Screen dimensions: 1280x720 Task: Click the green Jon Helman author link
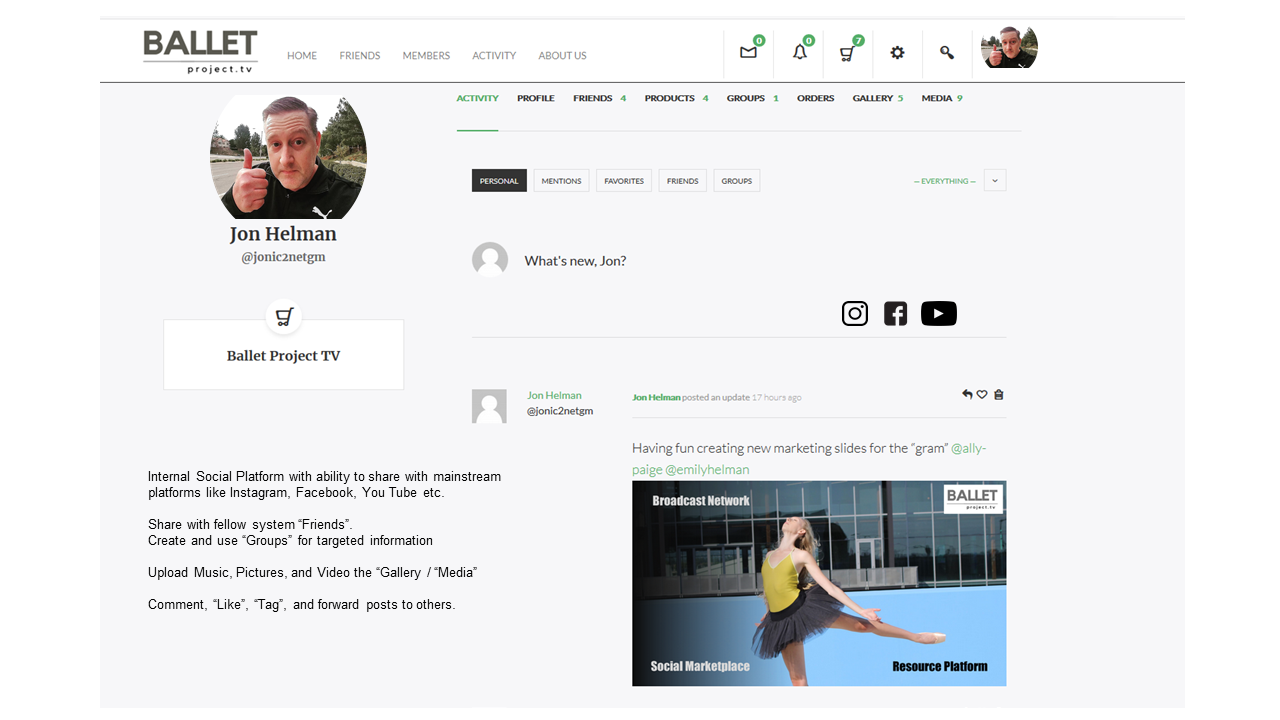(x=554, y=395)
